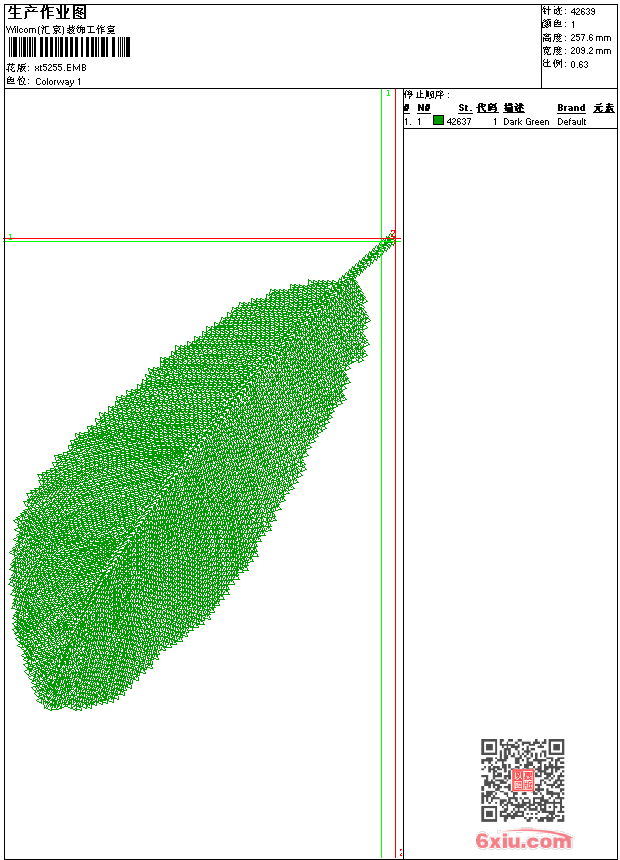620x860 pixels.
Task: Click the QR code image
Action: click(x=522, y=779)
